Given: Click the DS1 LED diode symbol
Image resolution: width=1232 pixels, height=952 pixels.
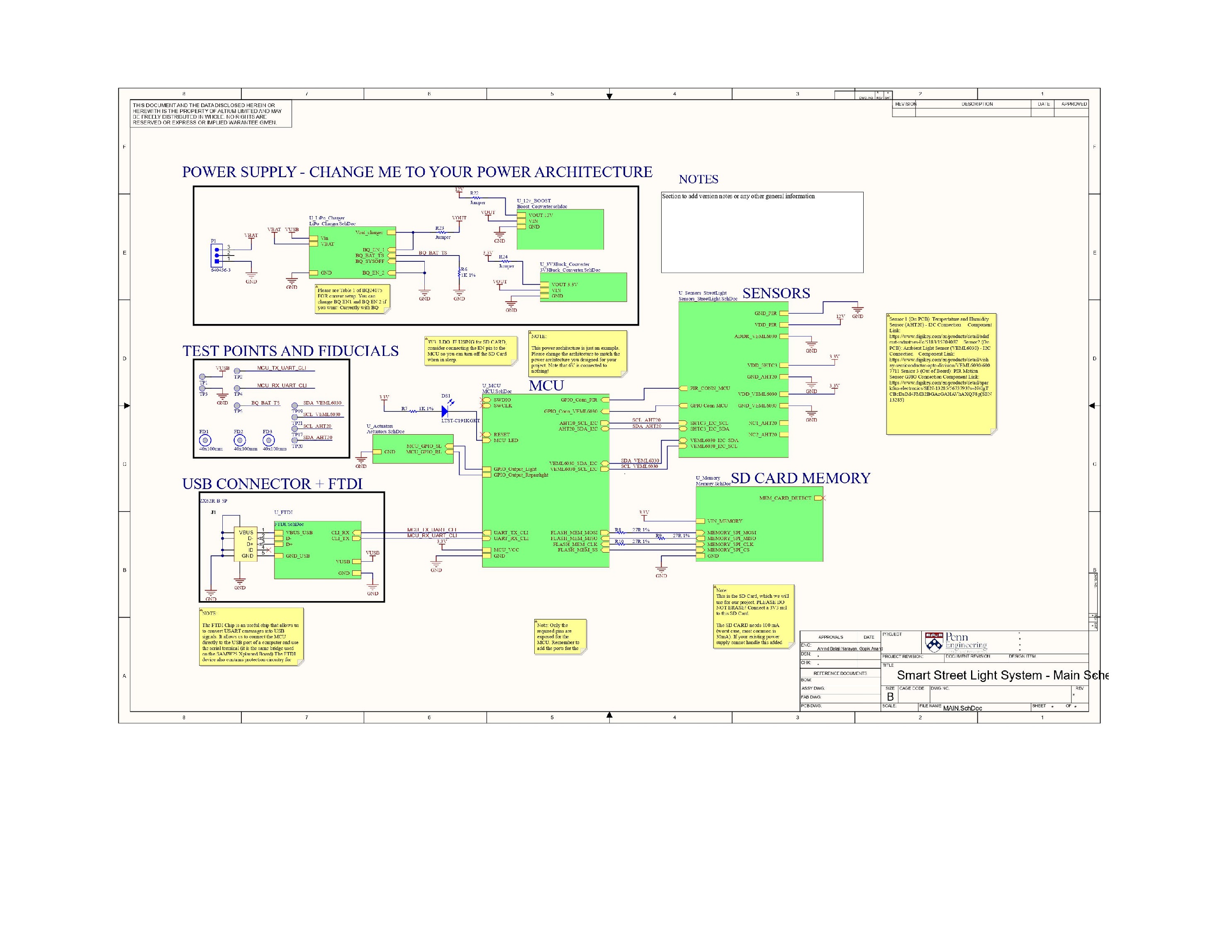Looking at the screenshot, I should tap(445, 411).
